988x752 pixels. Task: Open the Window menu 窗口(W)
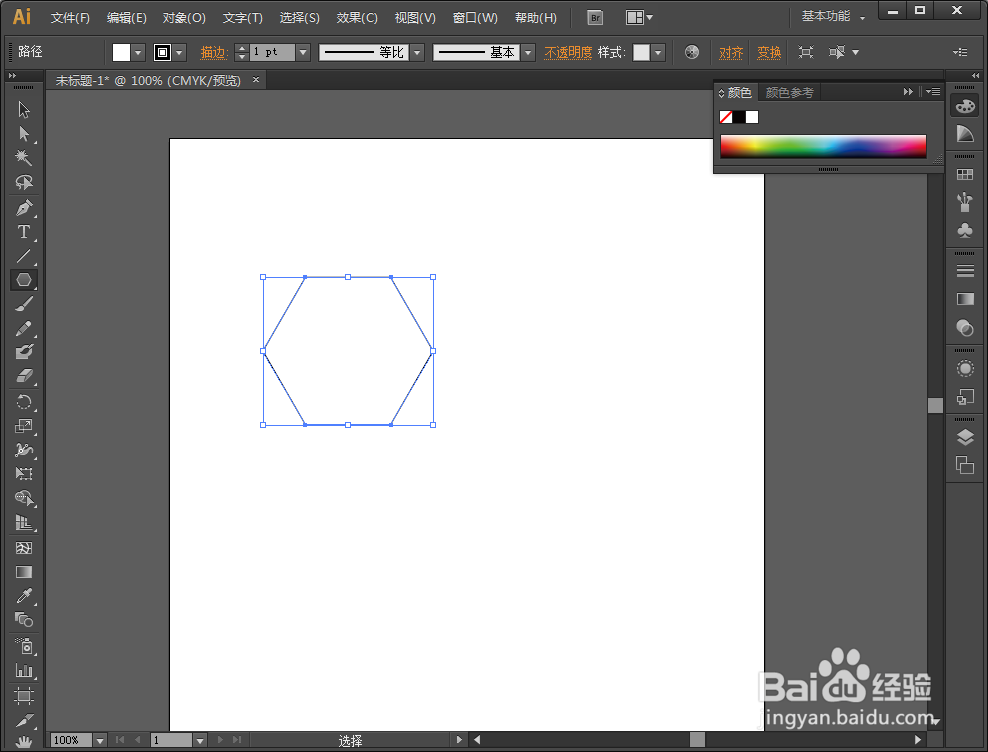click(475, 18)
